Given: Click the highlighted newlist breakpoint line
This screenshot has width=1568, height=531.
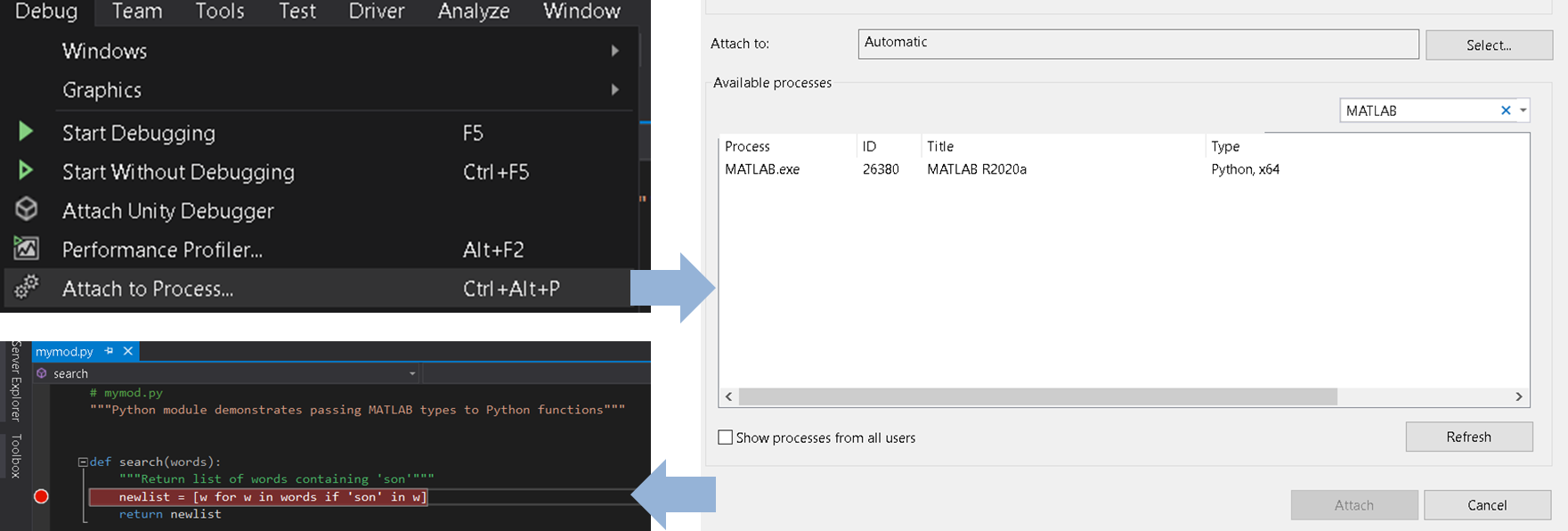Looking at the screenshot, I should [x=258, y=497].
